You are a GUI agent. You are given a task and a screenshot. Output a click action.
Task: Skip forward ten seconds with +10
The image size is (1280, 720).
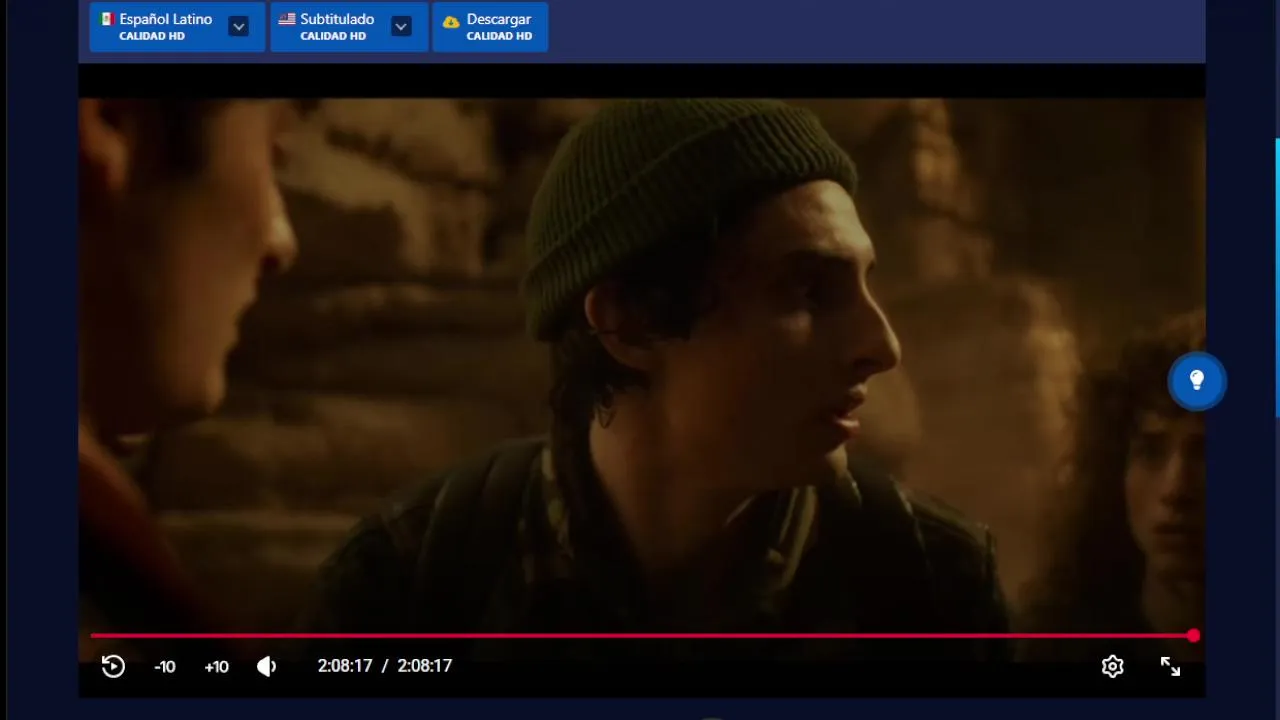tap(216, 666)
